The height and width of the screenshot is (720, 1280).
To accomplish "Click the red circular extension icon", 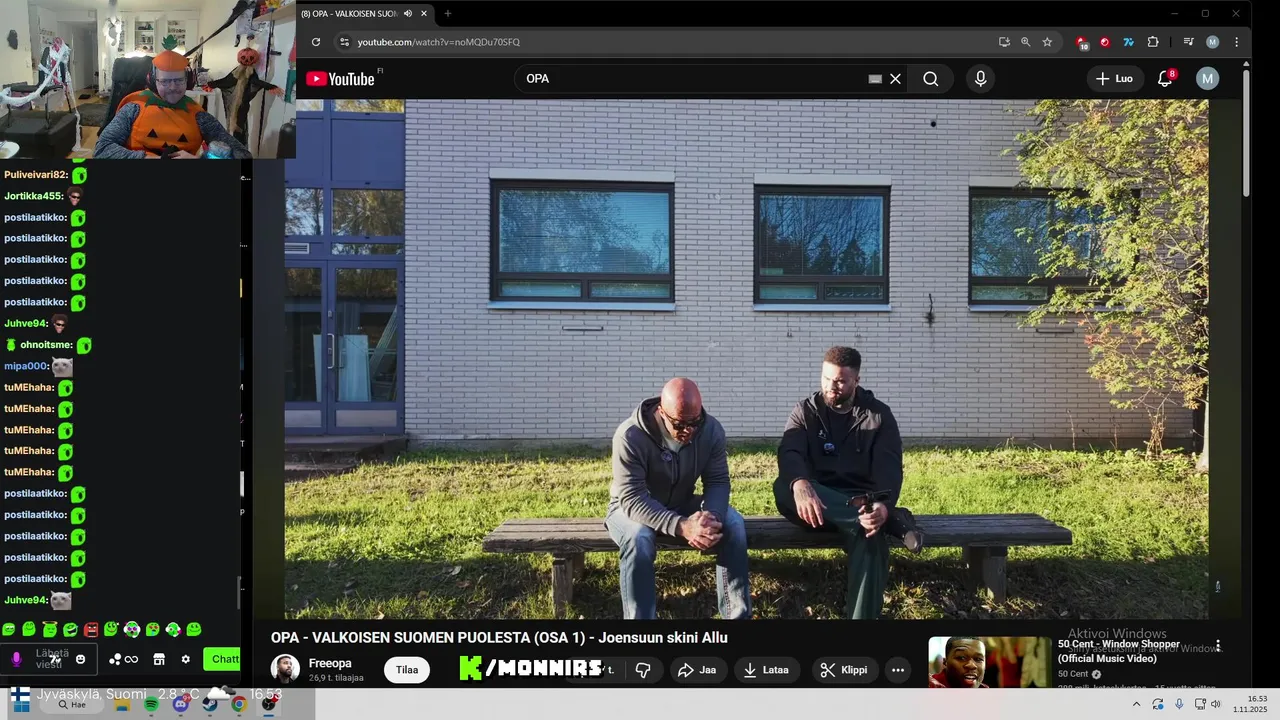I will pos(1105,42).
